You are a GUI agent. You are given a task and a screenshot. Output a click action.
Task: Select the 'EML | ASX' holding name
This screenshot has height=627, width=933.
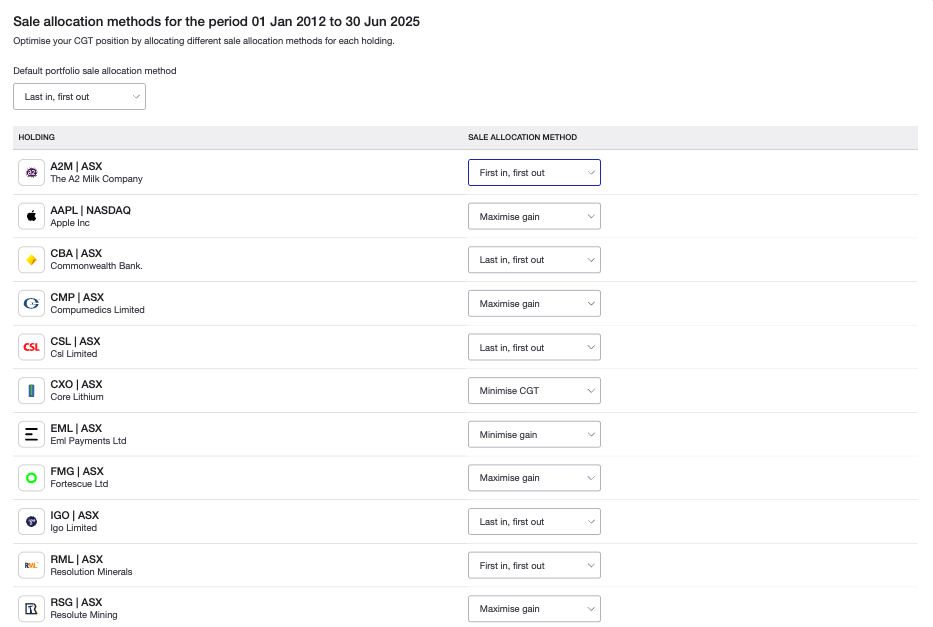(76, 428)
